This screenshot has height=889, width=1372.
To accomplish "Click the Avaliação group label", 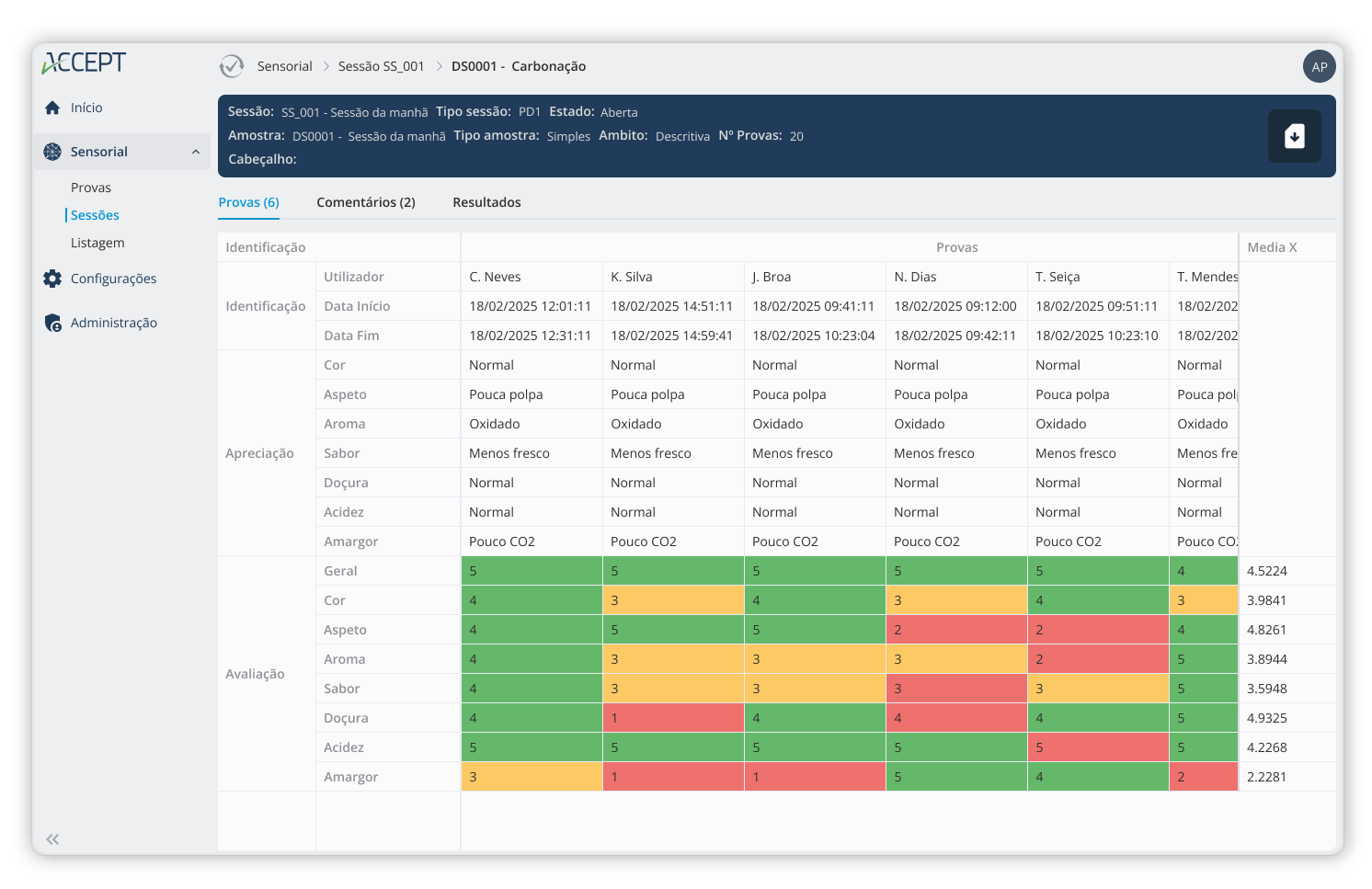I will click(x=255, y=674).
